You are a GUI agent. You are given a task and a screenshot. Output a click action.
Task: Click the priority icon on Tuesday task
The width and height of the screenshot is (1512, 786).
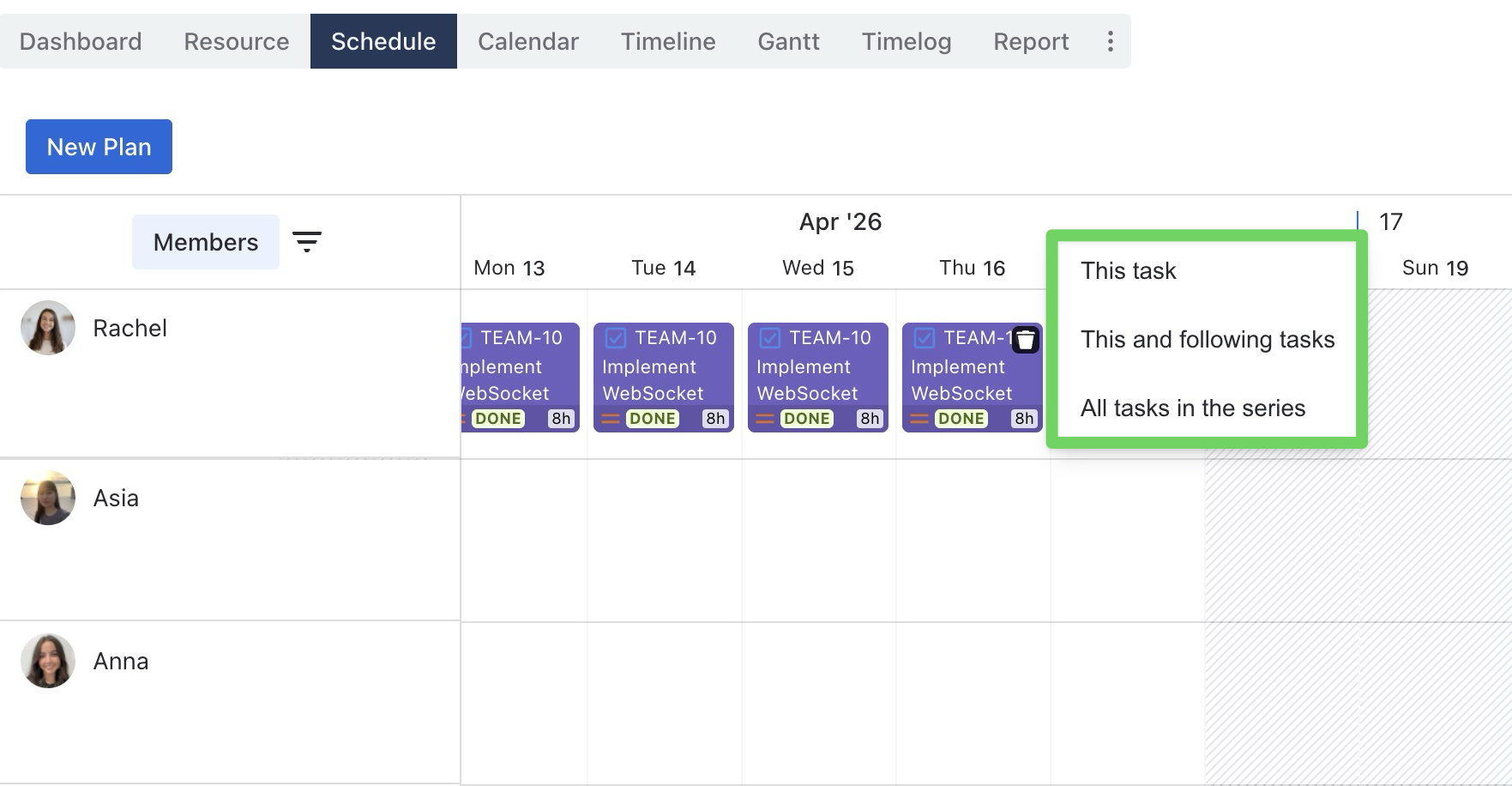point(611,419)
